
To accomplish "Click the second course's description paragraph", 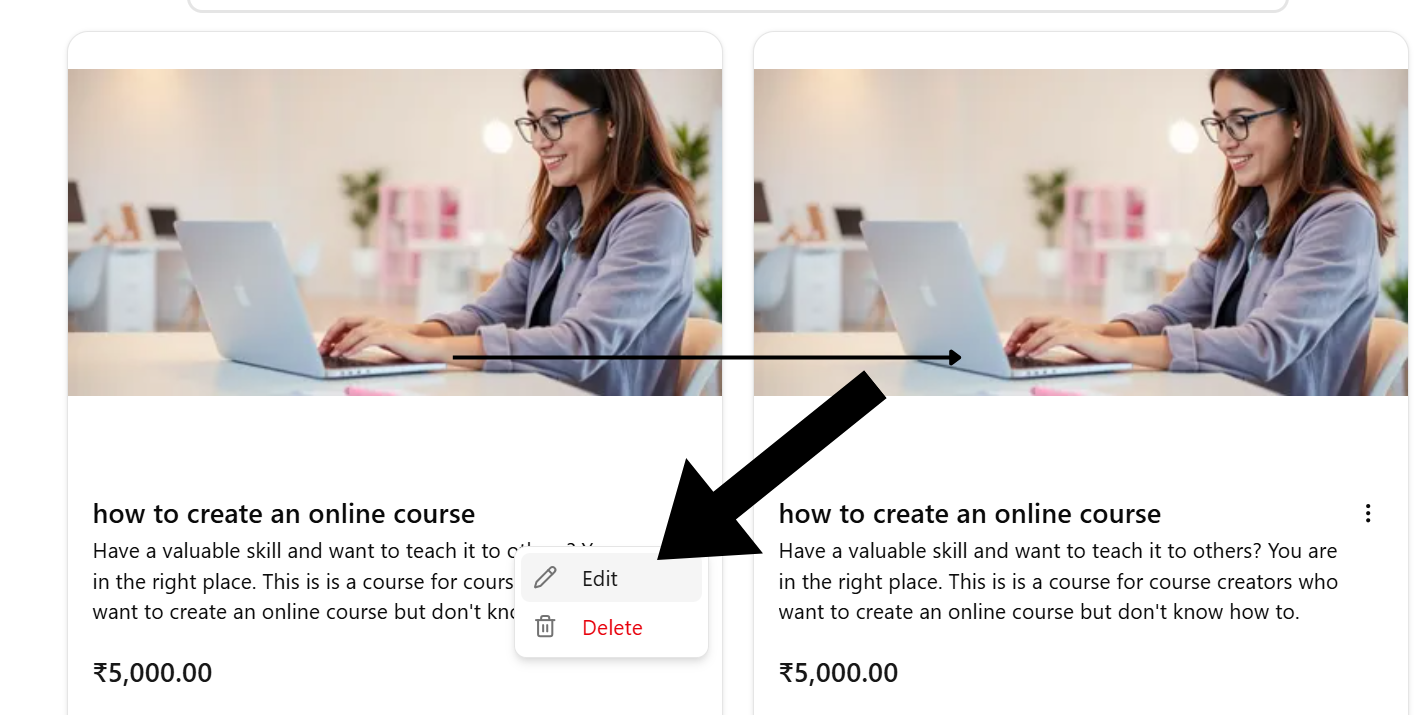I will coord(1058,581).
